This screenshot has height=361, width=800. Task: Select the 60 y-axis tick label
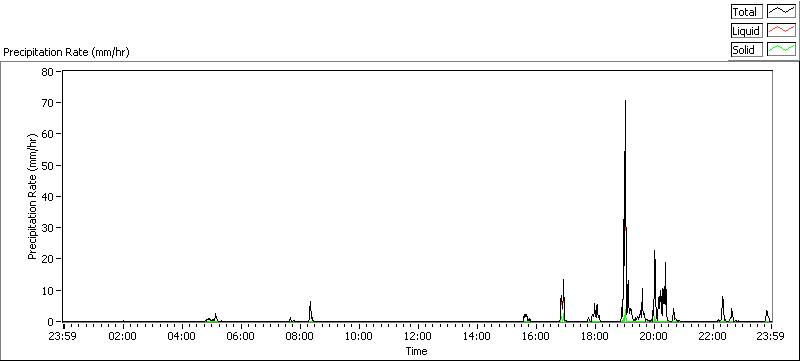click(x=47, y=134)
